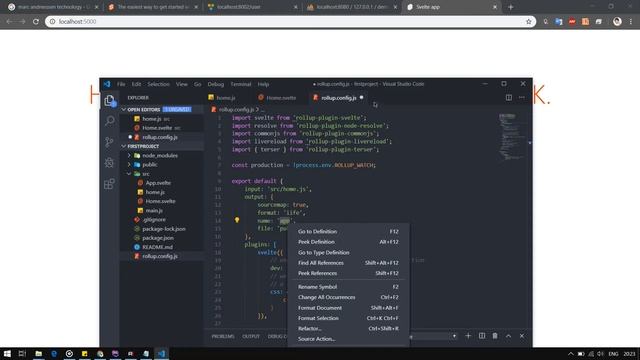Bookmark this page with the star icon
640x360 pixels.
529,22
